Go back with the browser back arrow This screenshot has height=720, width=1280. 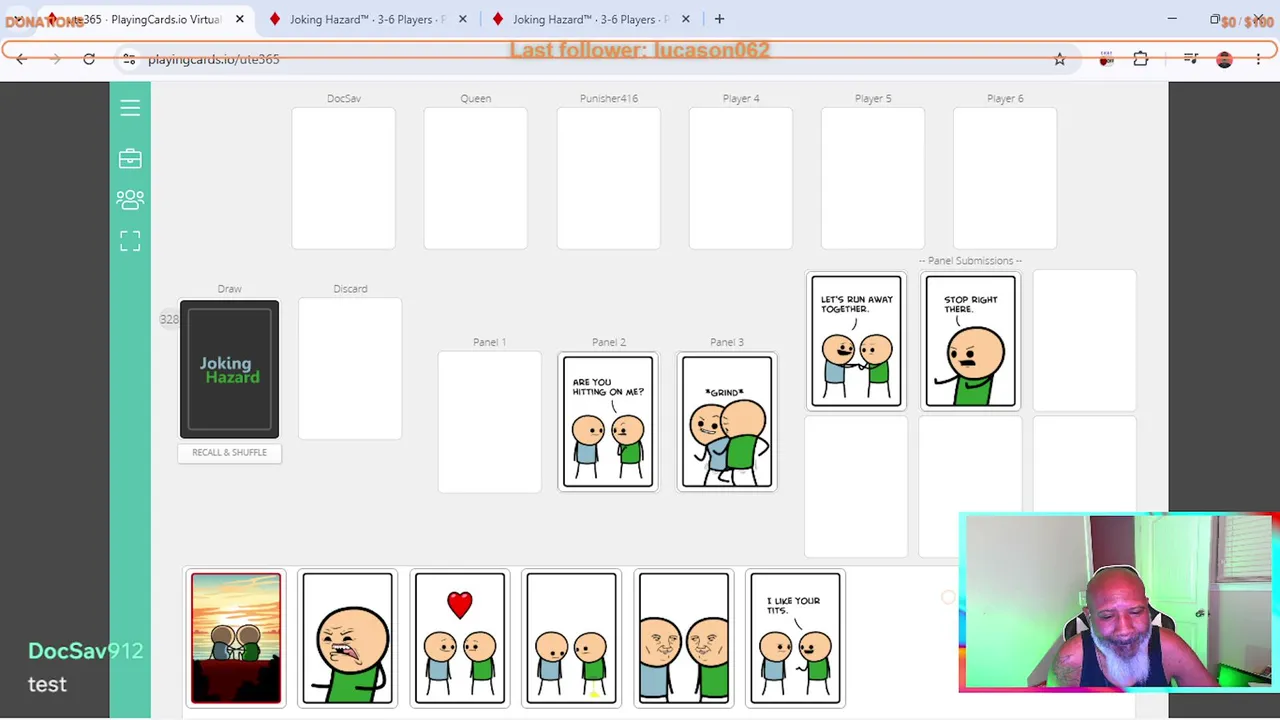pos(22,59)
